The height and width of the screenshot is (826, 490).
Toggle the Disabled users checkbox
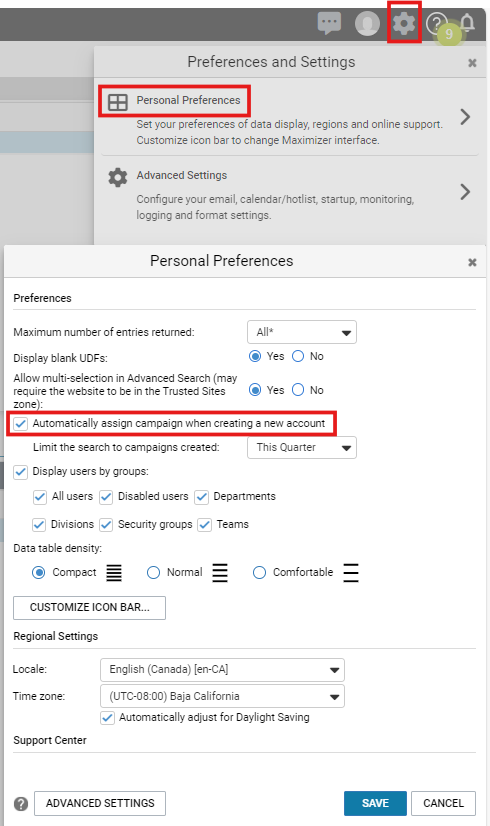[x=106, y=497]
